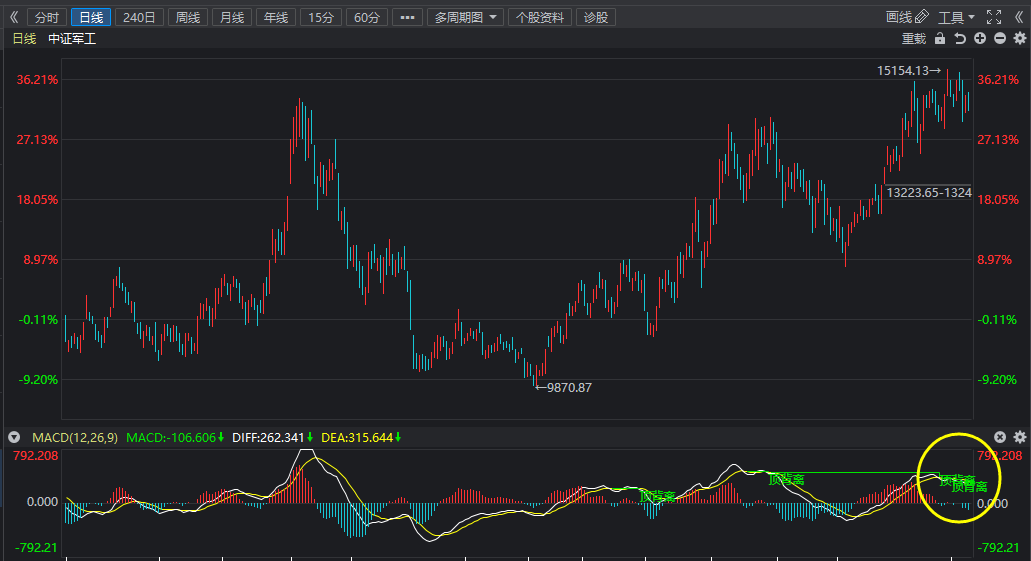Expand the 多周期图 dropdown
The height and width of the screenshot is (561, 1031).
pos(465,17)
